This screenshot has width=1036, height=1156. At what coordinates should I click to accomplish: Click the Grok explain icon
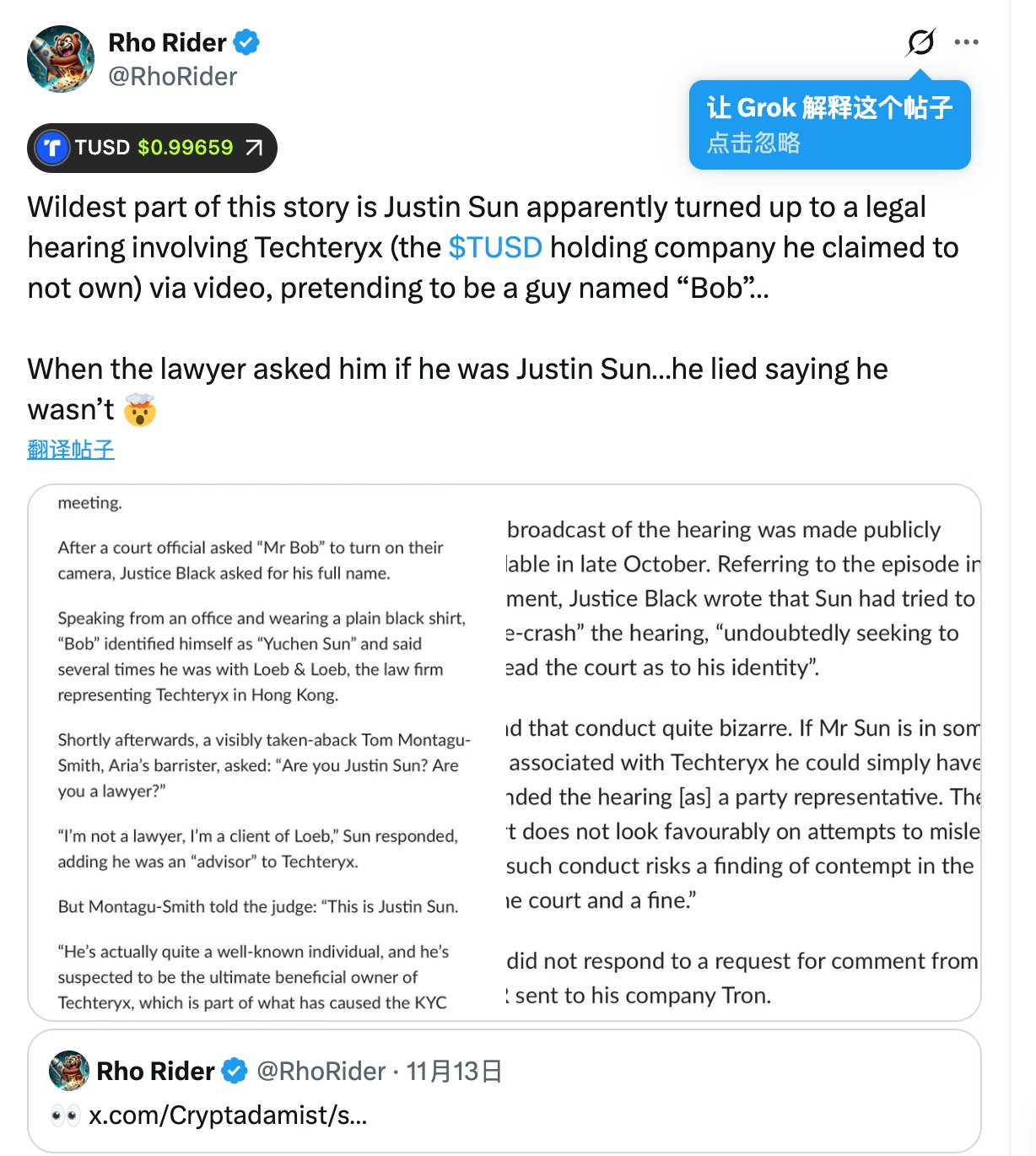(920, 41)
